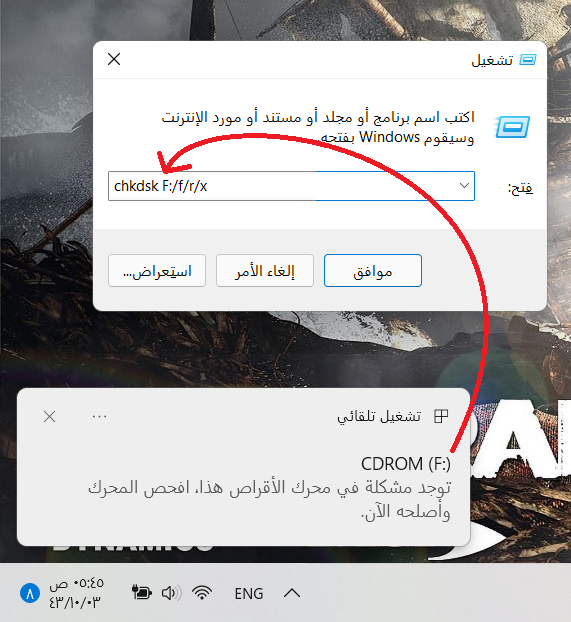Click the Run icon in the title bar

click(x=528, y=60)
